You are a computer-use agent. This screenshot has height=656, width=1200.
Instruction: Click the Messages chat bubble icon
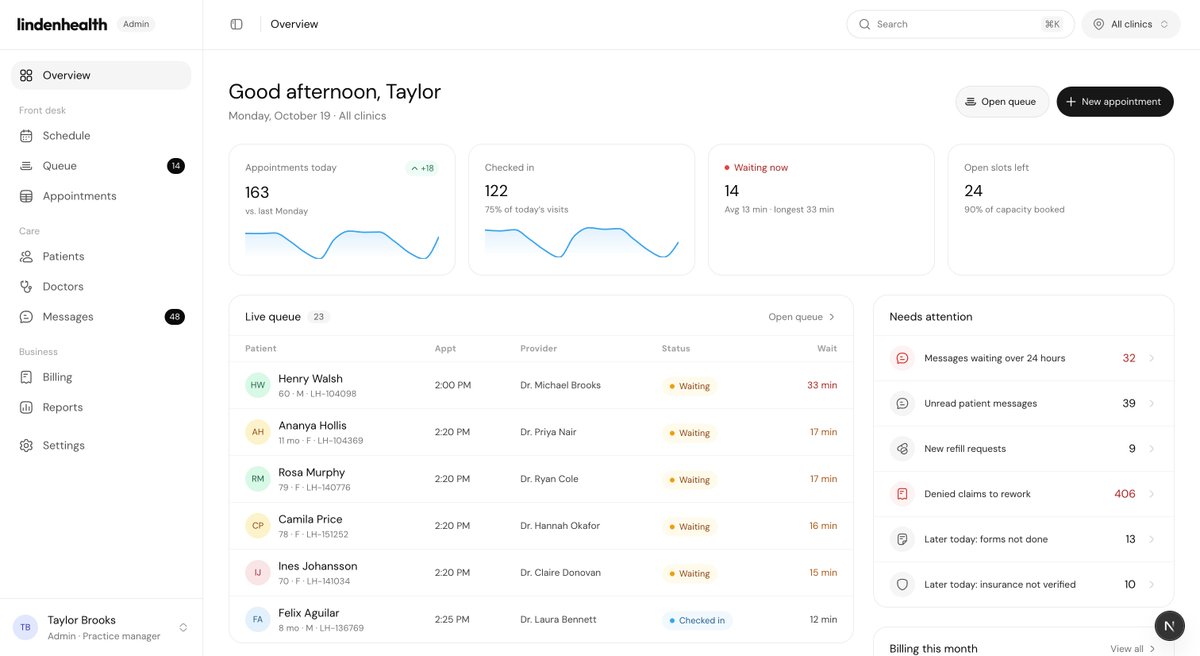point(26,317)
